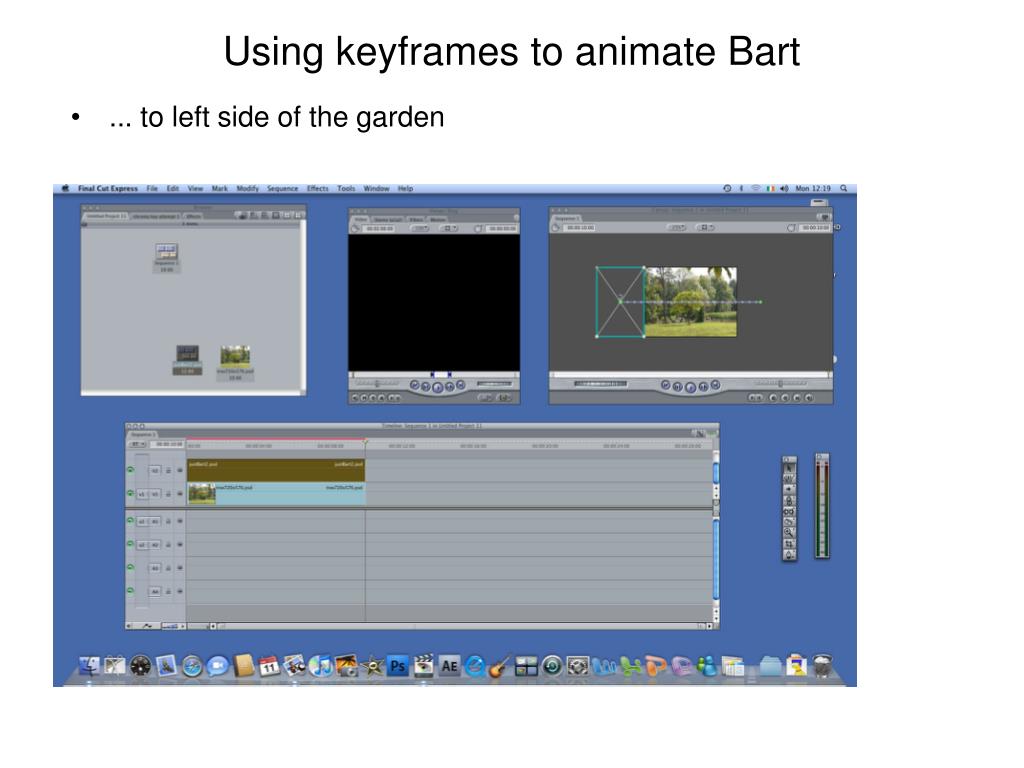Lock the V2 track
Viewport: 1024px width, 768px height.
(x=168, y=470)
